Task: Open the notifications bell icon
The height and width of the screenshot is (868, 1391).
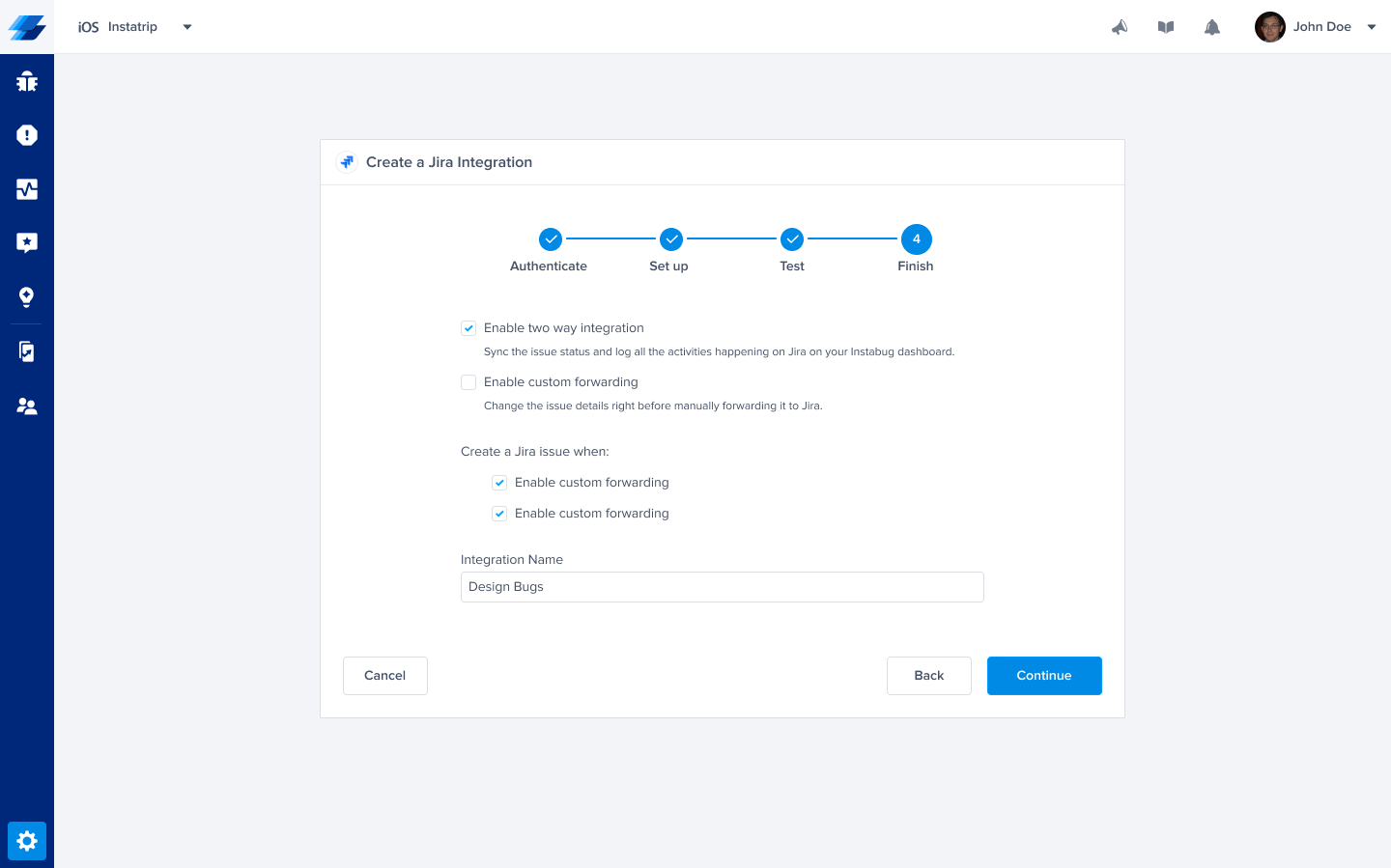Action: coord(1212,27)
